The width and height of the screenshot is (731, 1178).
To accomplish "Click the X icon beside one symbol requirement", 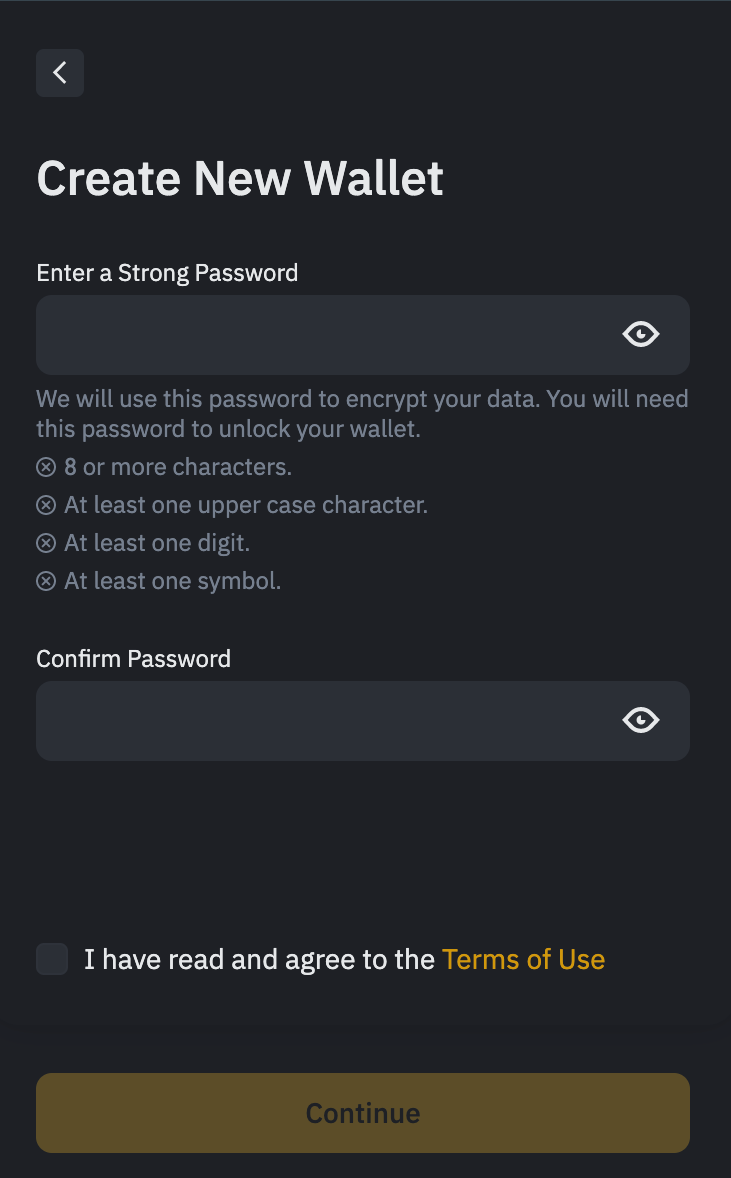I will click(x=46, y=581).
